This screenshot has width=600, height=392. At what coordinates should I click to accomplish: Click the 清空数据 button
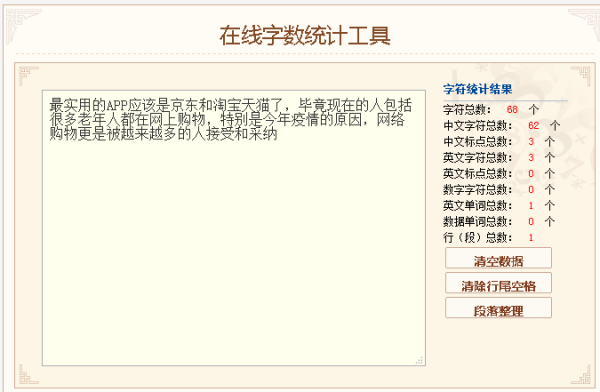pyautogui.click(x=498, y=258)
